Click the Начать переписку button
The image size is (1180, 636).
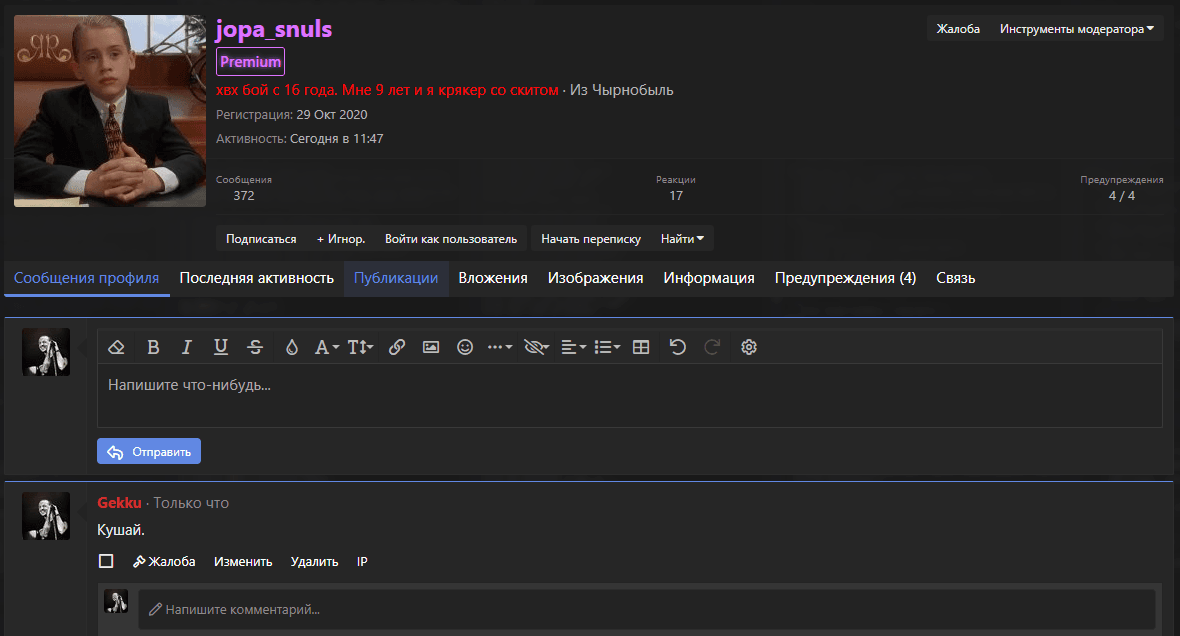click(591, 239)
